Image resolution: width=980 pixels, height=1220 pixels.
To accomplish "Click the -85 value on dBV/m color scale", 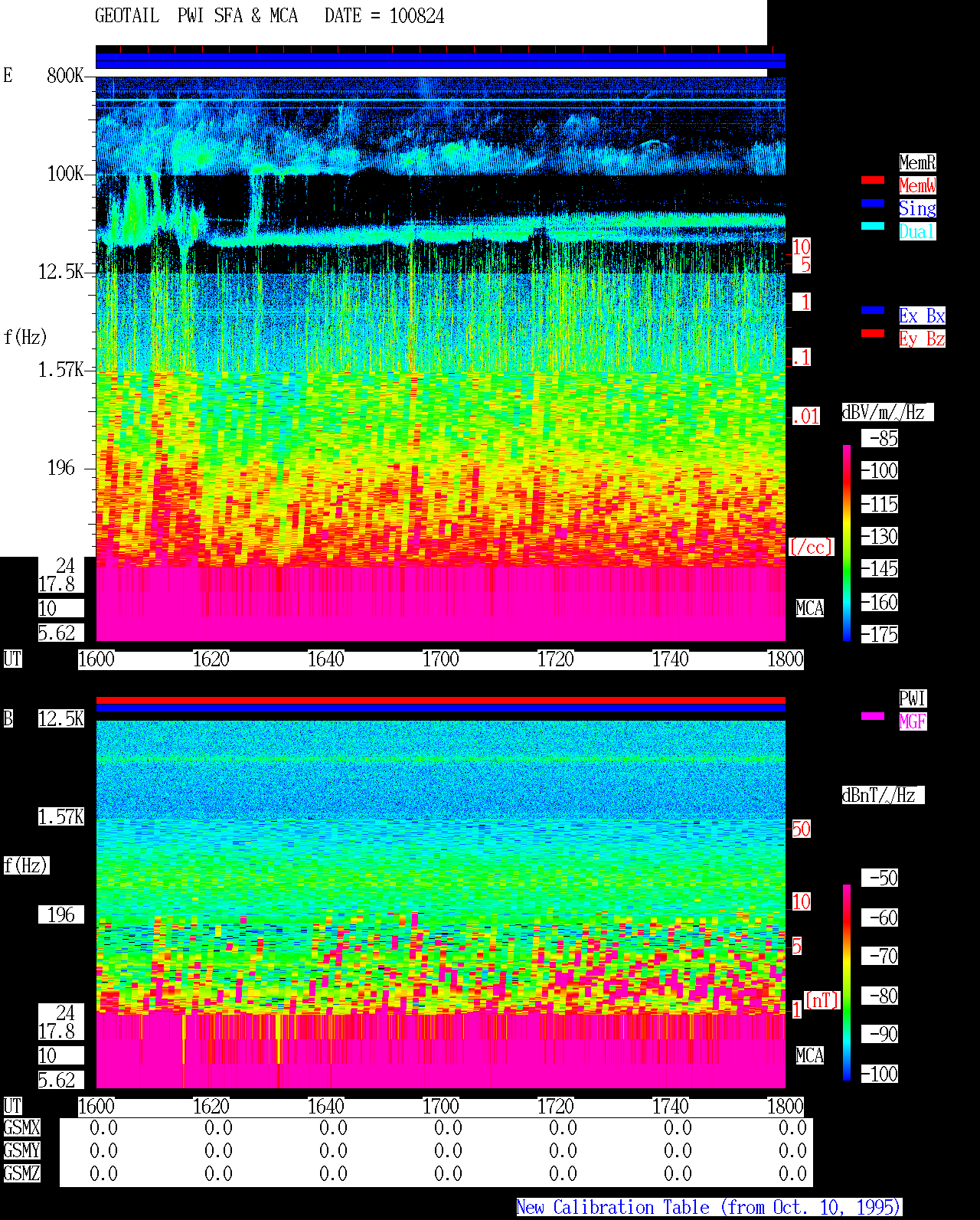I will [x=883, y=439].
